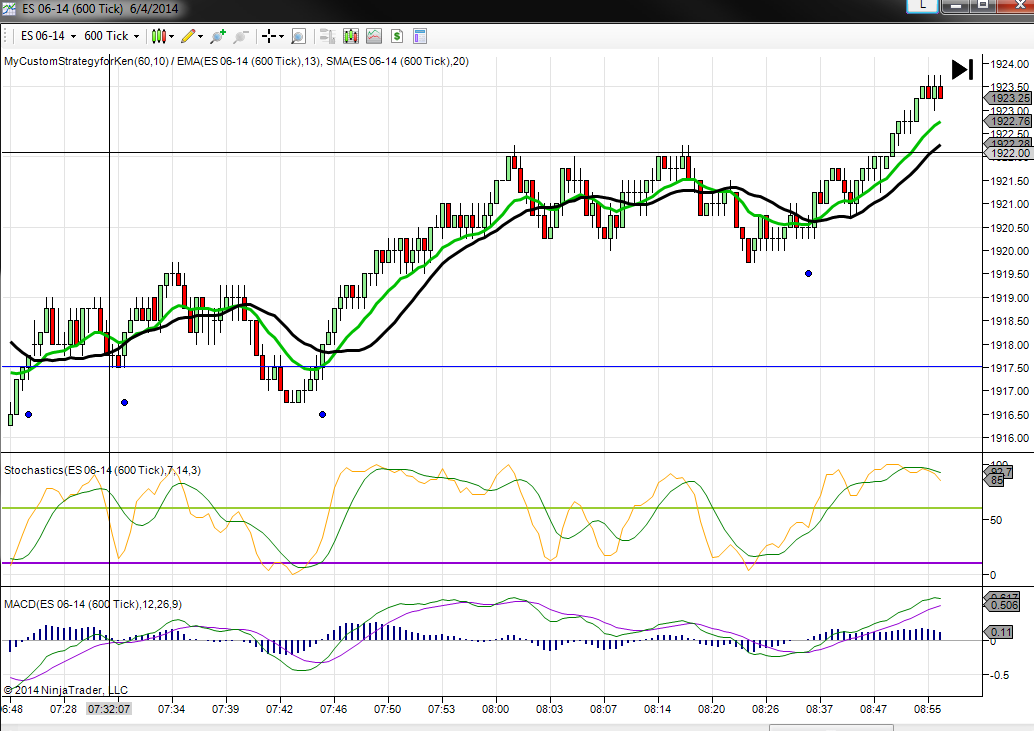1034x731 pixels.
Task: Toggle the Data Box magnifier button
Action: (x=298, y=36)
